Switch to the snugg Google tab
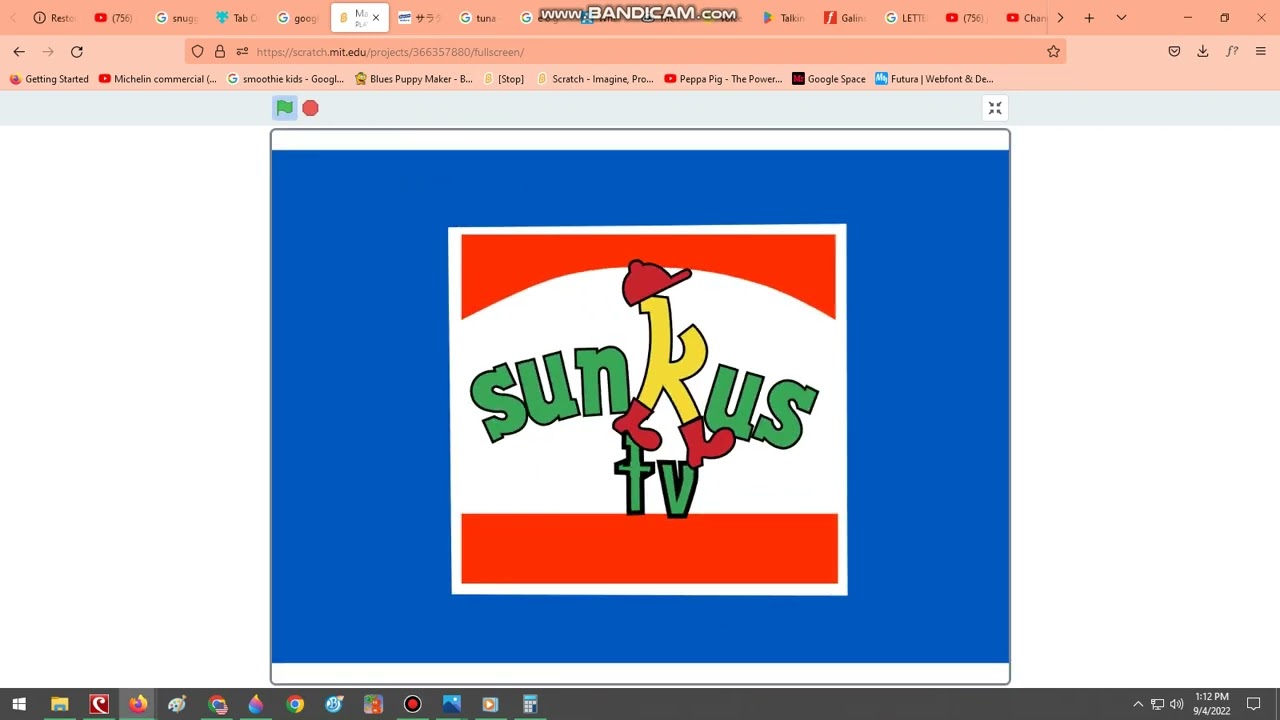Image resolution: width=1280 pixels, height=720 pixels. (x=176, y=18)
